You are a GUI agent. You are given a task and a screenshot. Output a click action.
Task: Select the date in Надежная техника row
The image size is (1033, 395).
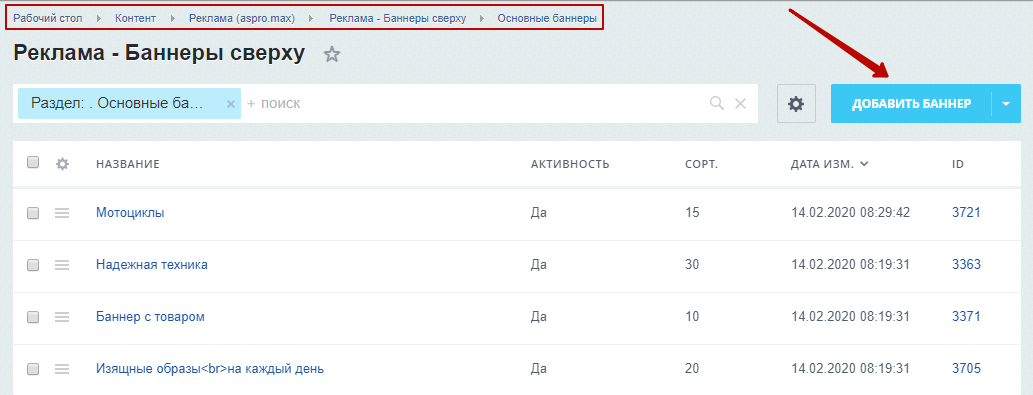pyautogui.click(x=851, y=265)
